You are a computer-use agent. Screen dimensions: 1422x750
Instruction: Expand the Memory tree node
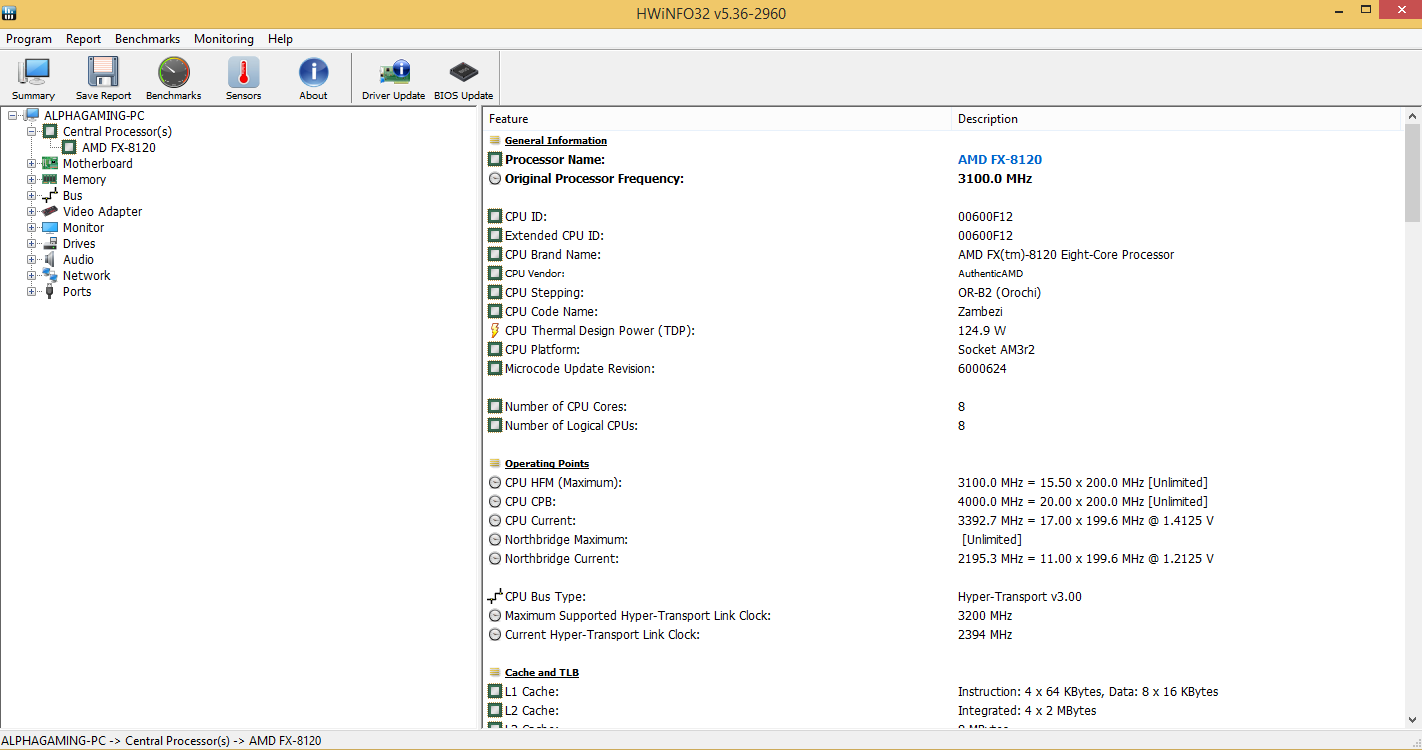coord(31,179)
